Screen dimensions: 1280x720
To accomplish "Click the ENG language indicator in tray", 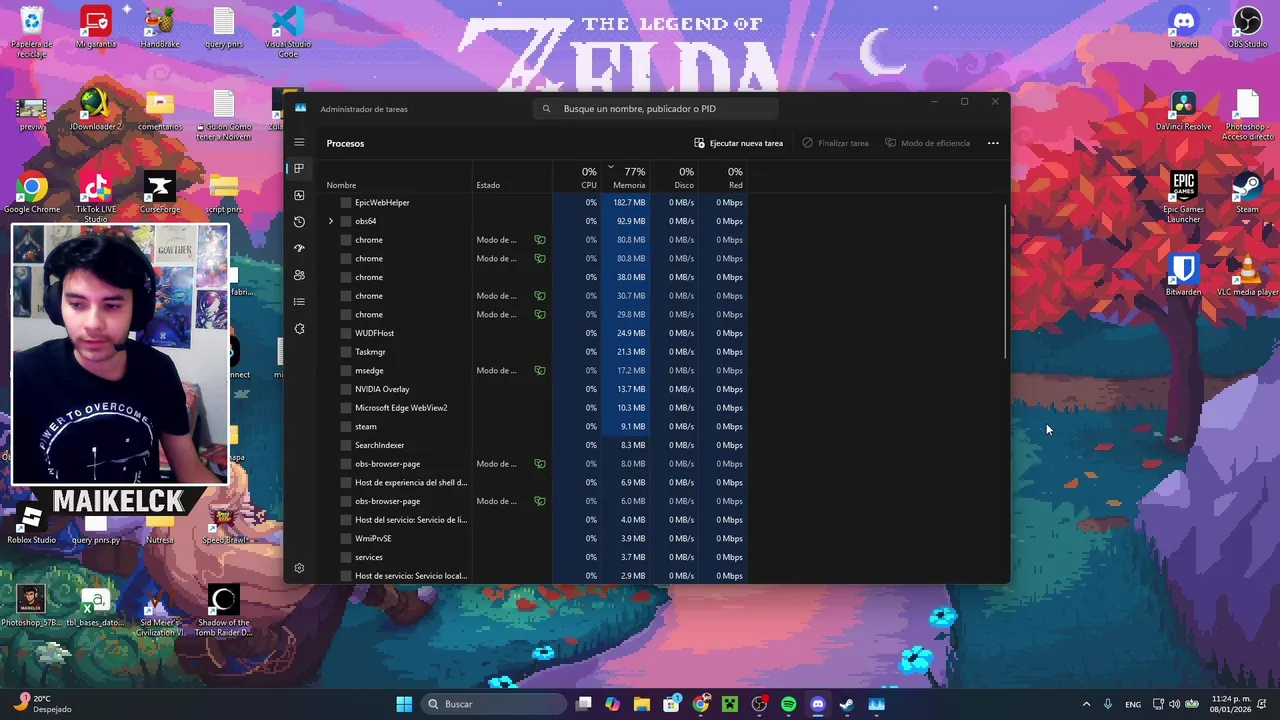I will tap(1133, 704).
